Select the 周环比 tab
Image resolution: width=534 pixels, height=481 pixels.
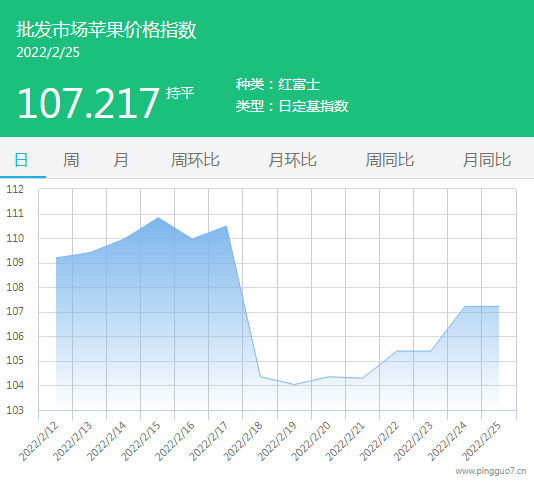click(x=195, y=160)
